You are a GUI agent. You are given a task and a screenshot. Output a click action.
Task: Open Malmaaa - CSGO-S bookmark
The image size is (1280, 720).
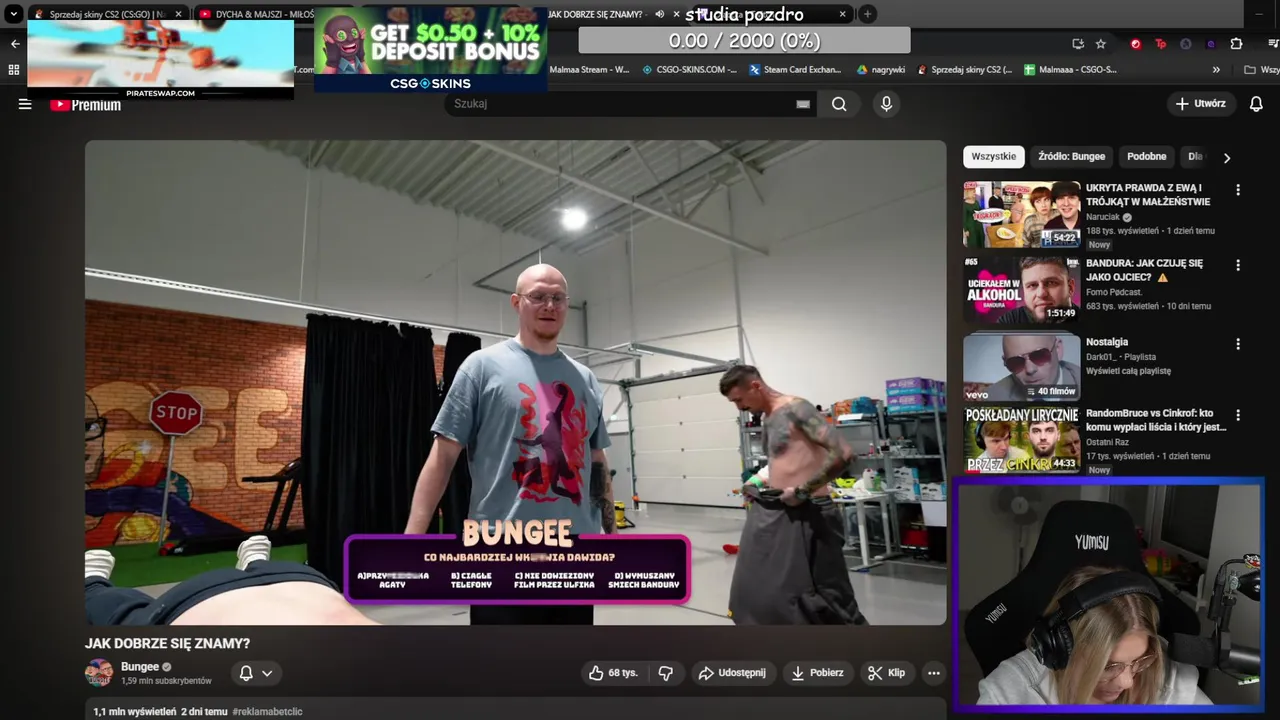click(x=1070, y=70)
